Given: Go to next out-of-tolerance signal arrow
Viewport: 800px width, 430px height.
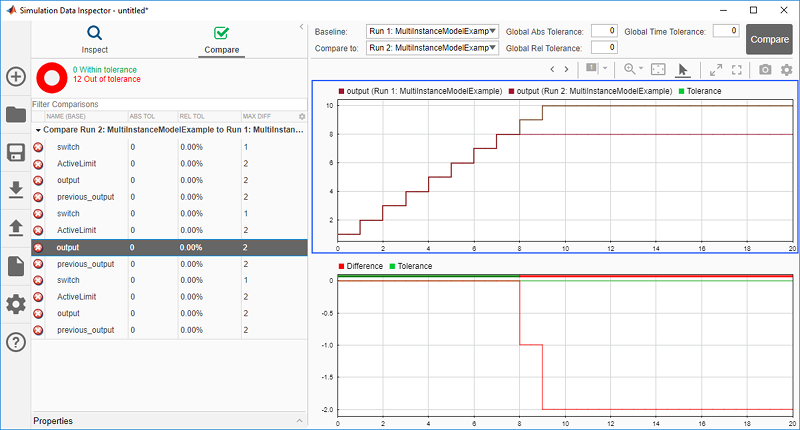Looking at the screenshot, I should pyautogui.click(x=566, y=69).
